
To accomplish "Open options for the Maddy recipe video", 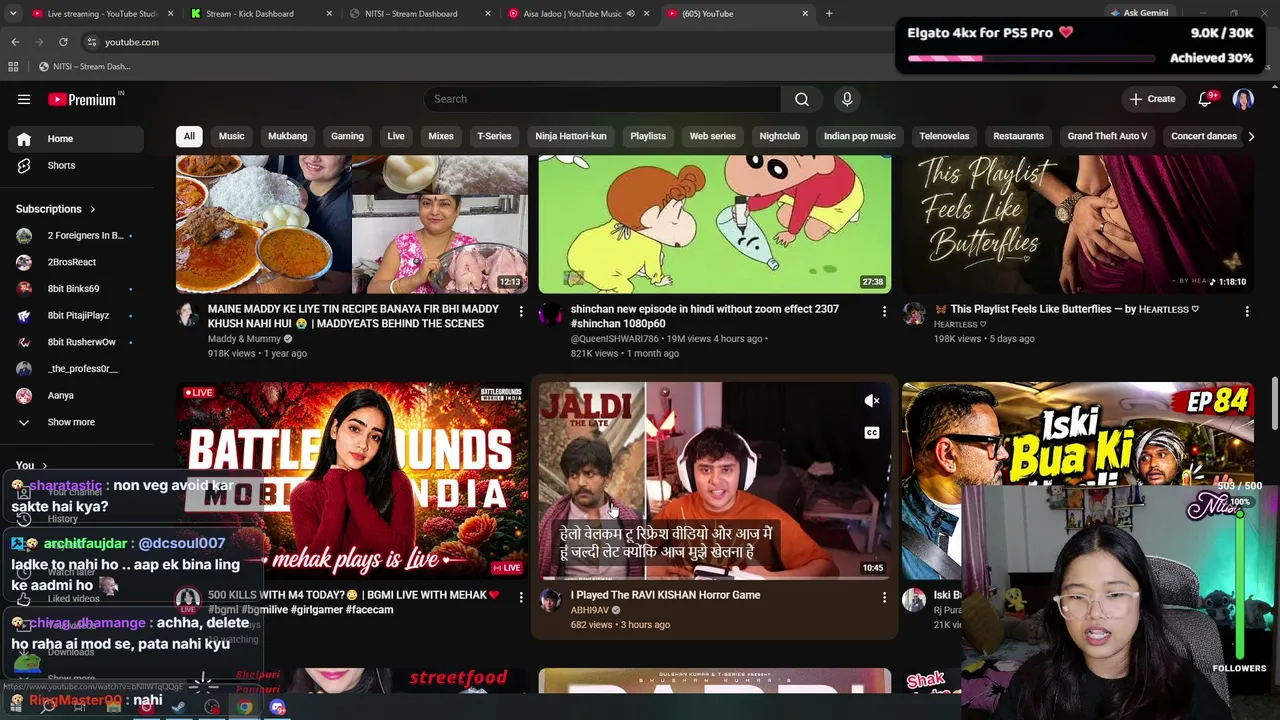I will pyautogui.click(x=521, y=312).
